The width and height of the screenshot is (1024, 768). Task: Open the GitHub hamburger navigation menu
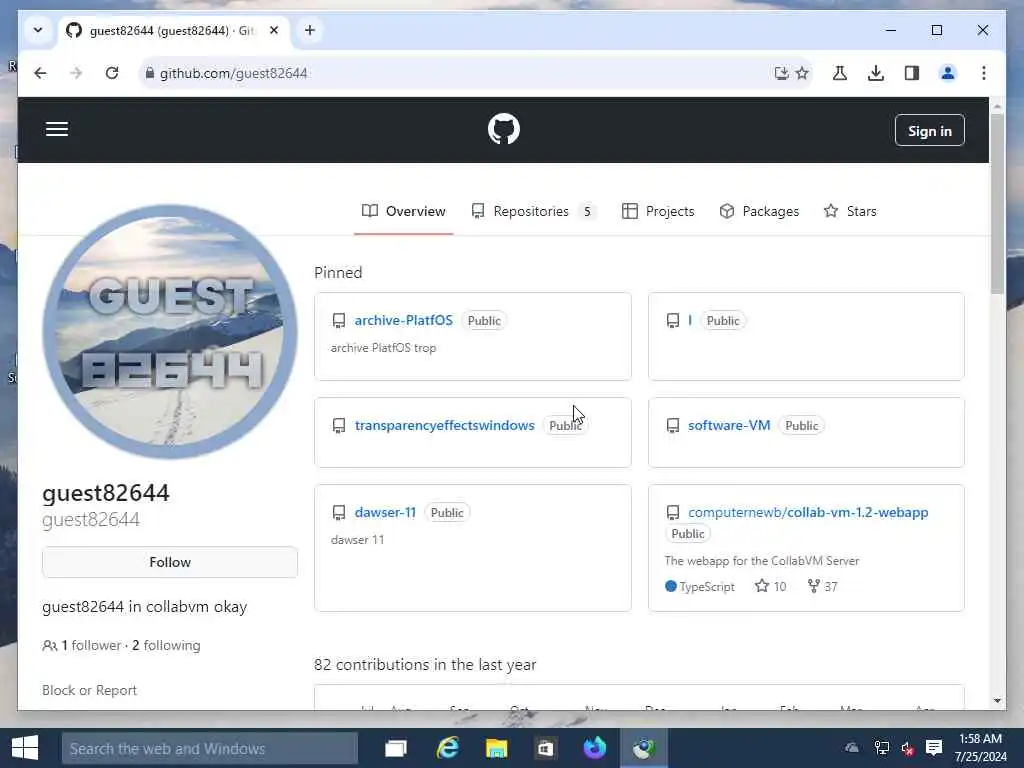tap(57, 129)
